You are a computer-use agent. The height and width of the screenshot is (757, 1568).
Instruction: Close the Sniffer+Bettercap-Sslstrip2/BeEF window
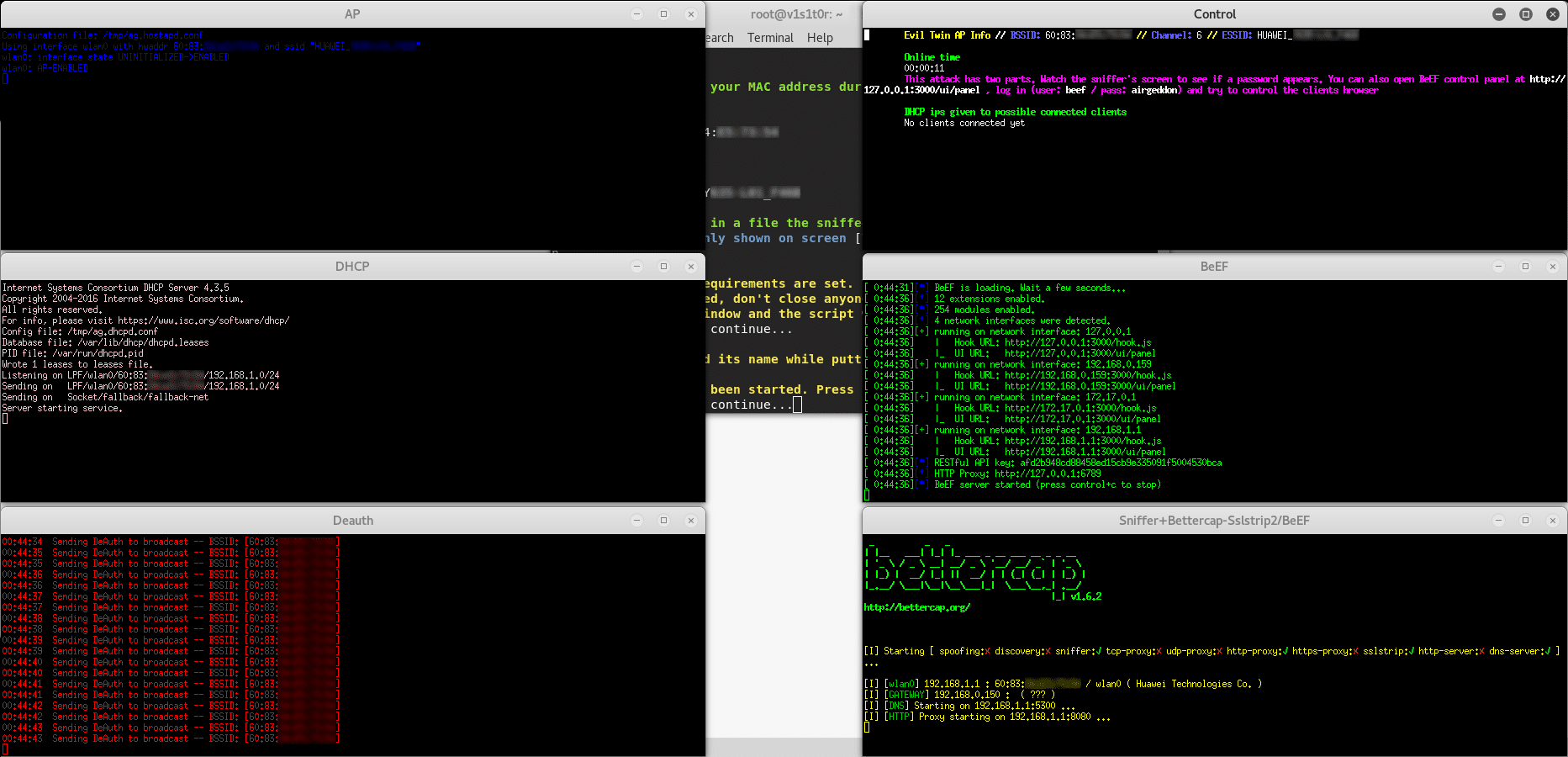click(x=1552, y=521)
